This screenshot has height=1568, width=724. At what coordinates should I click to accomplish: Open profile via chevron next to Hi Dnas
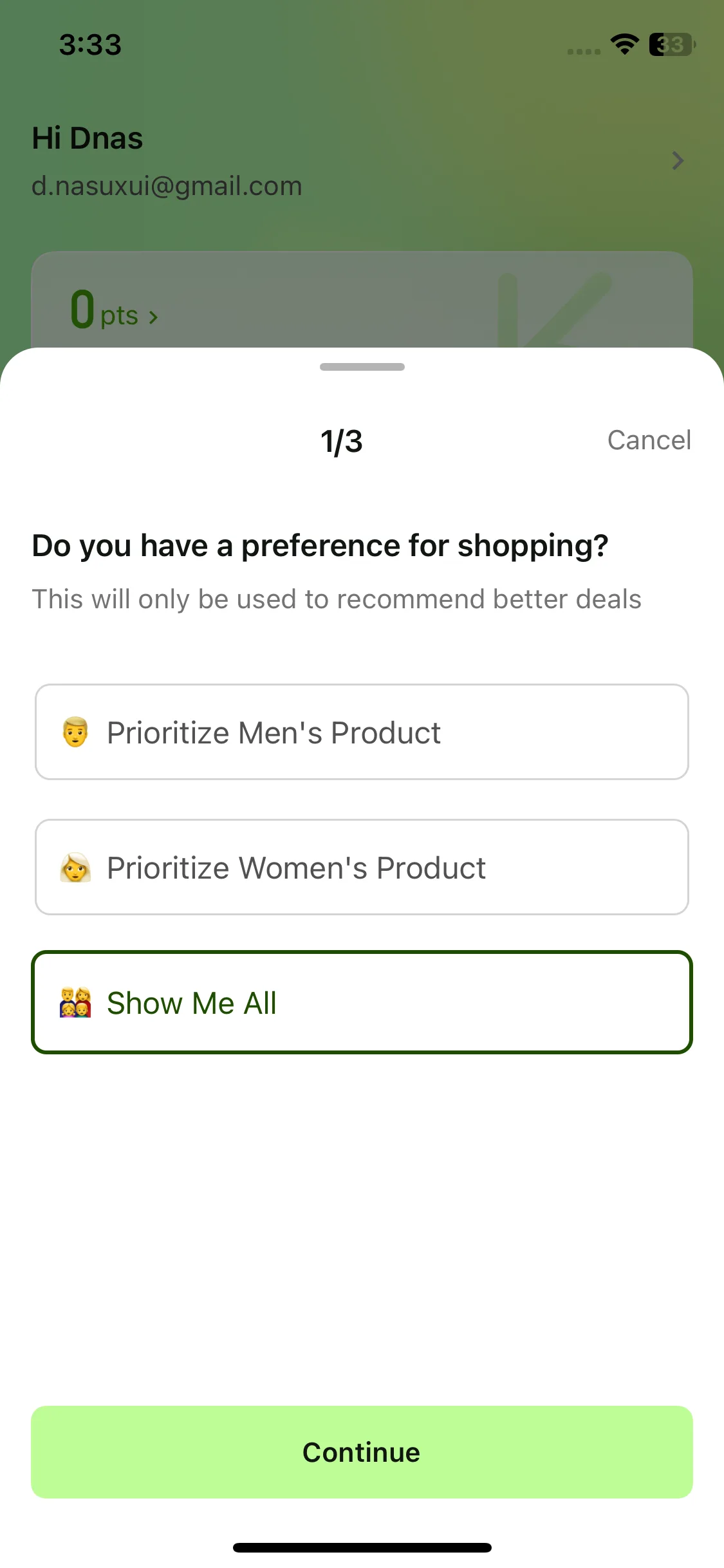[678, 160]
